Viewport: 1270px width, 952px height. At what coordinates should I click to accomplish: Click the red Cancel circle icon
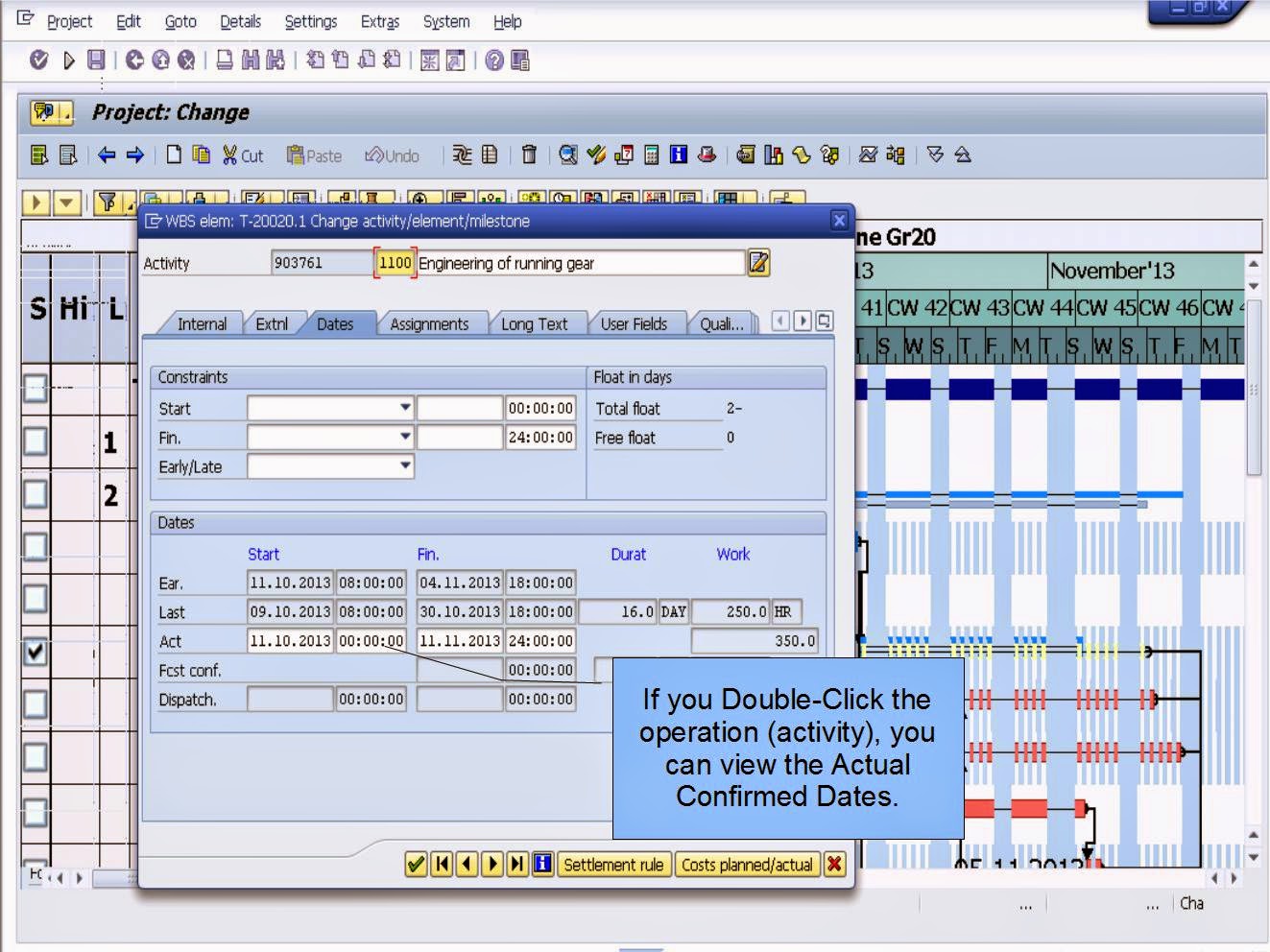186,60
